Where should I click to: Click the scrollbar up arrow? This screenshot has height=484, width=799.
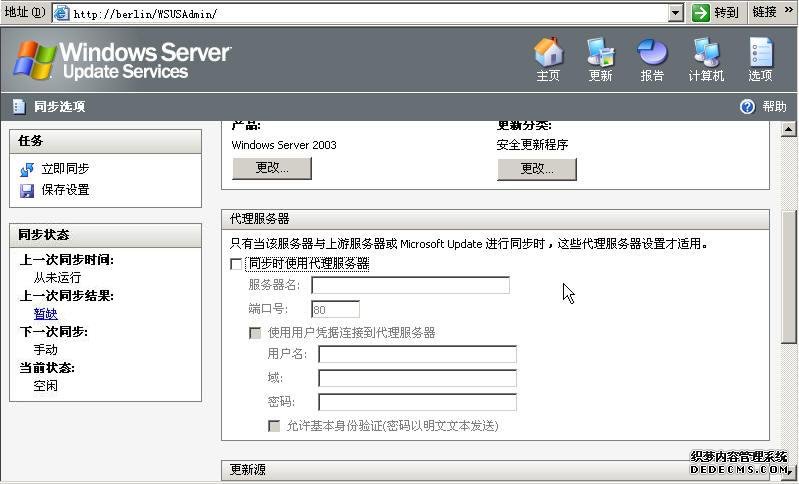[x=788, y=129]
